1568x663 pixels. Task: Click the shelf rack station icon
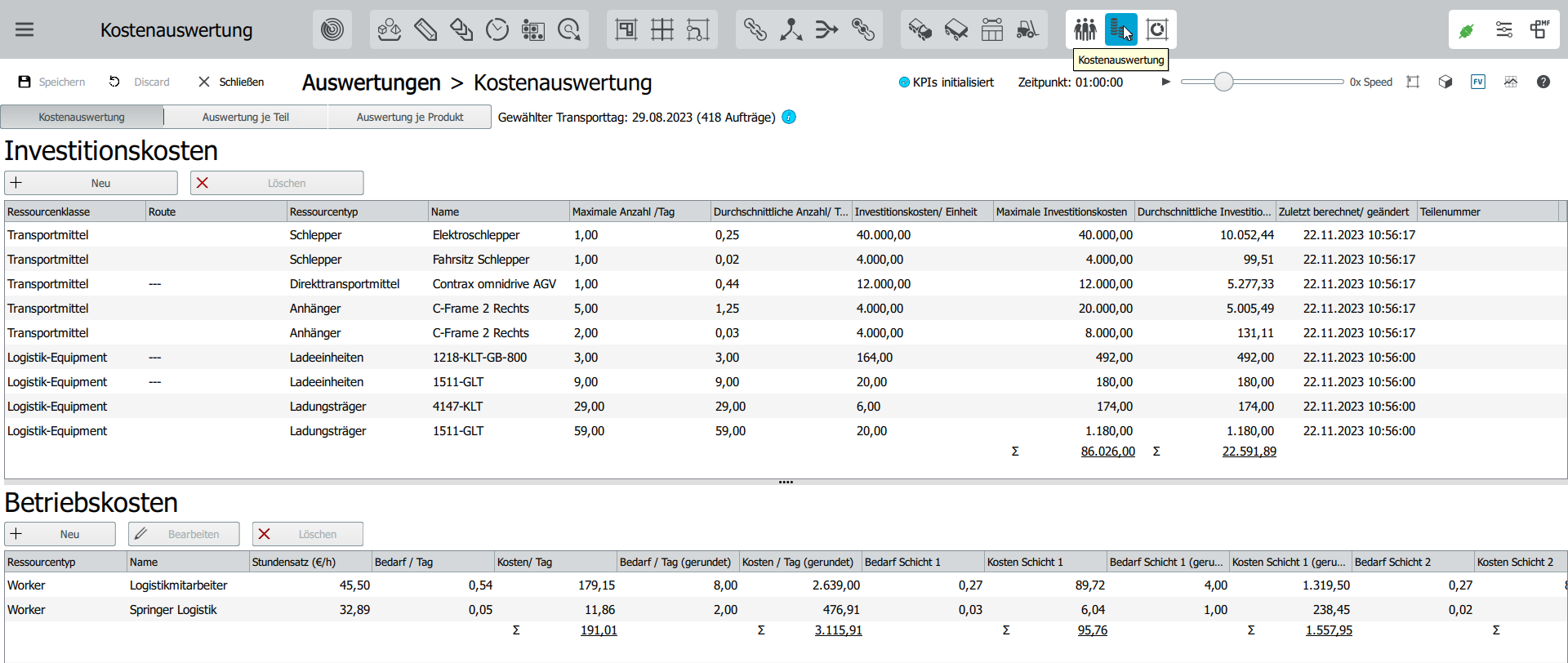pos(992,30)
